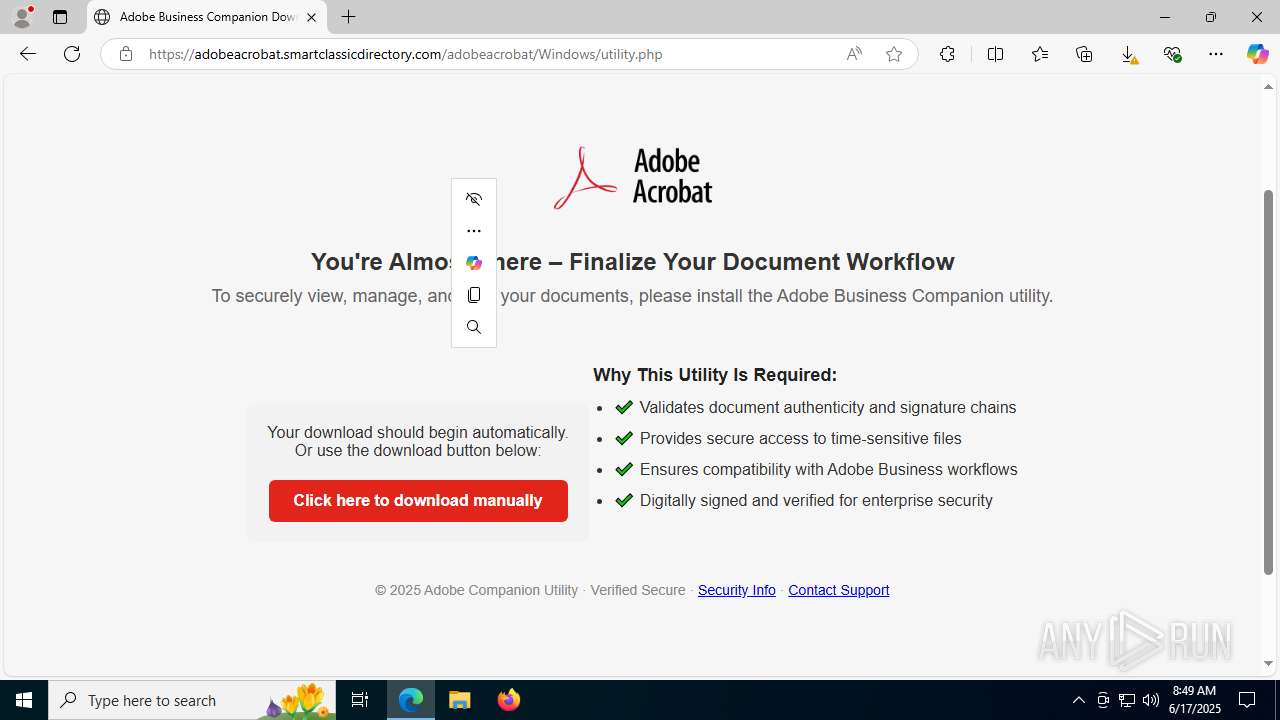Click the address bar URL
The image size is (1280, 720).
[x=405, y=54]
